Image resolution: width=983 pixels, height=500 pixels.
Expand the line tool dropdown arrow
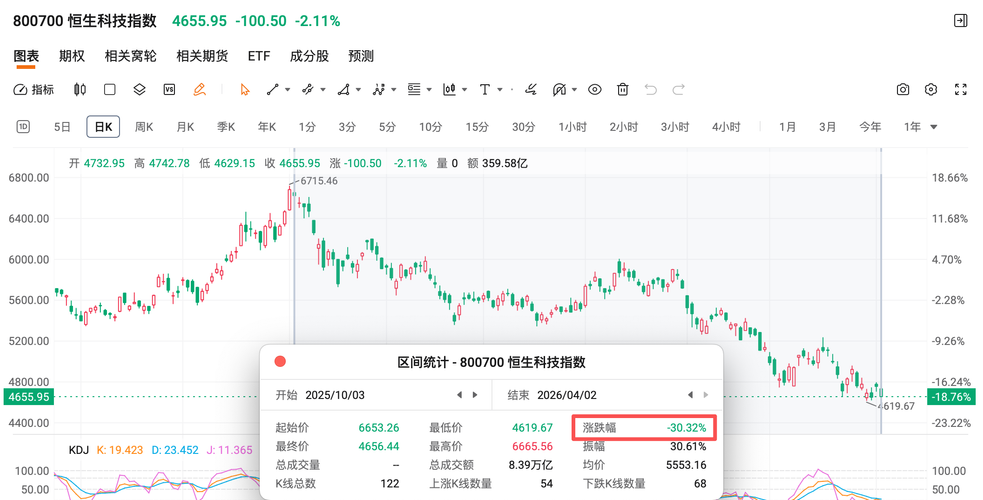pyautogui.click(x=288, y=89)
